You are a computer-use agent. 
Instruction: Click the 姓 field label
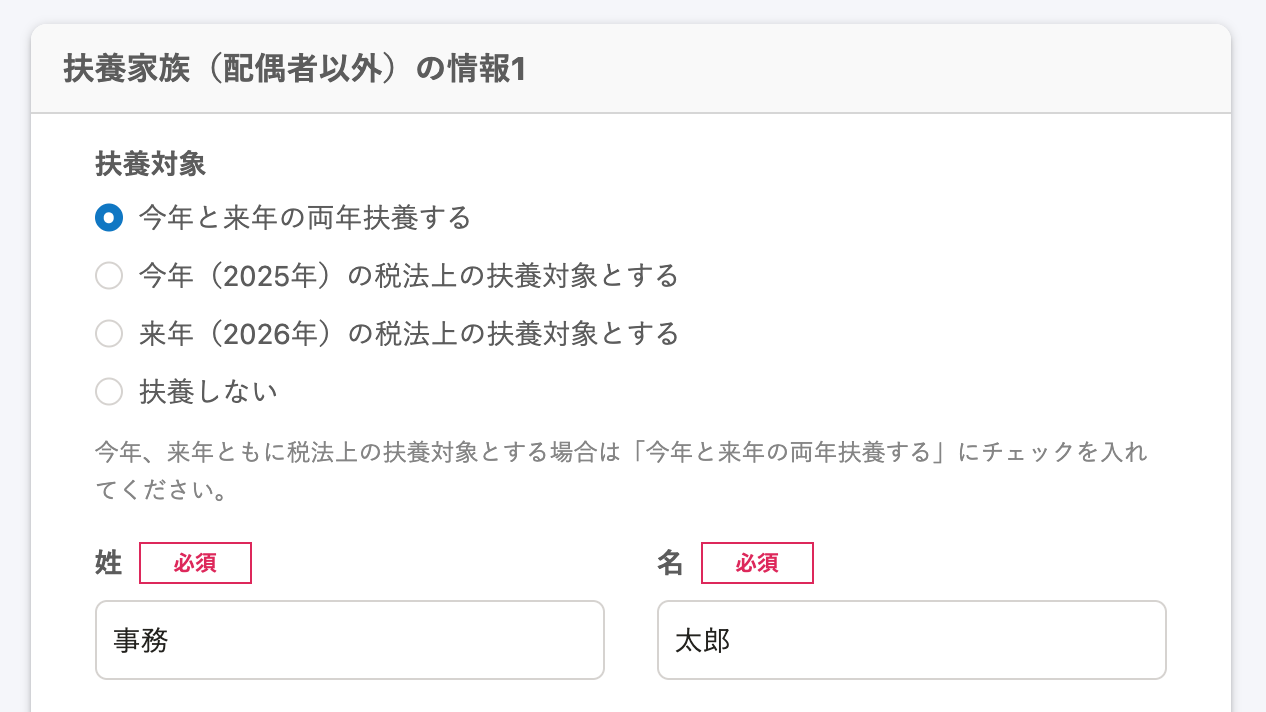tap(108, 563)
